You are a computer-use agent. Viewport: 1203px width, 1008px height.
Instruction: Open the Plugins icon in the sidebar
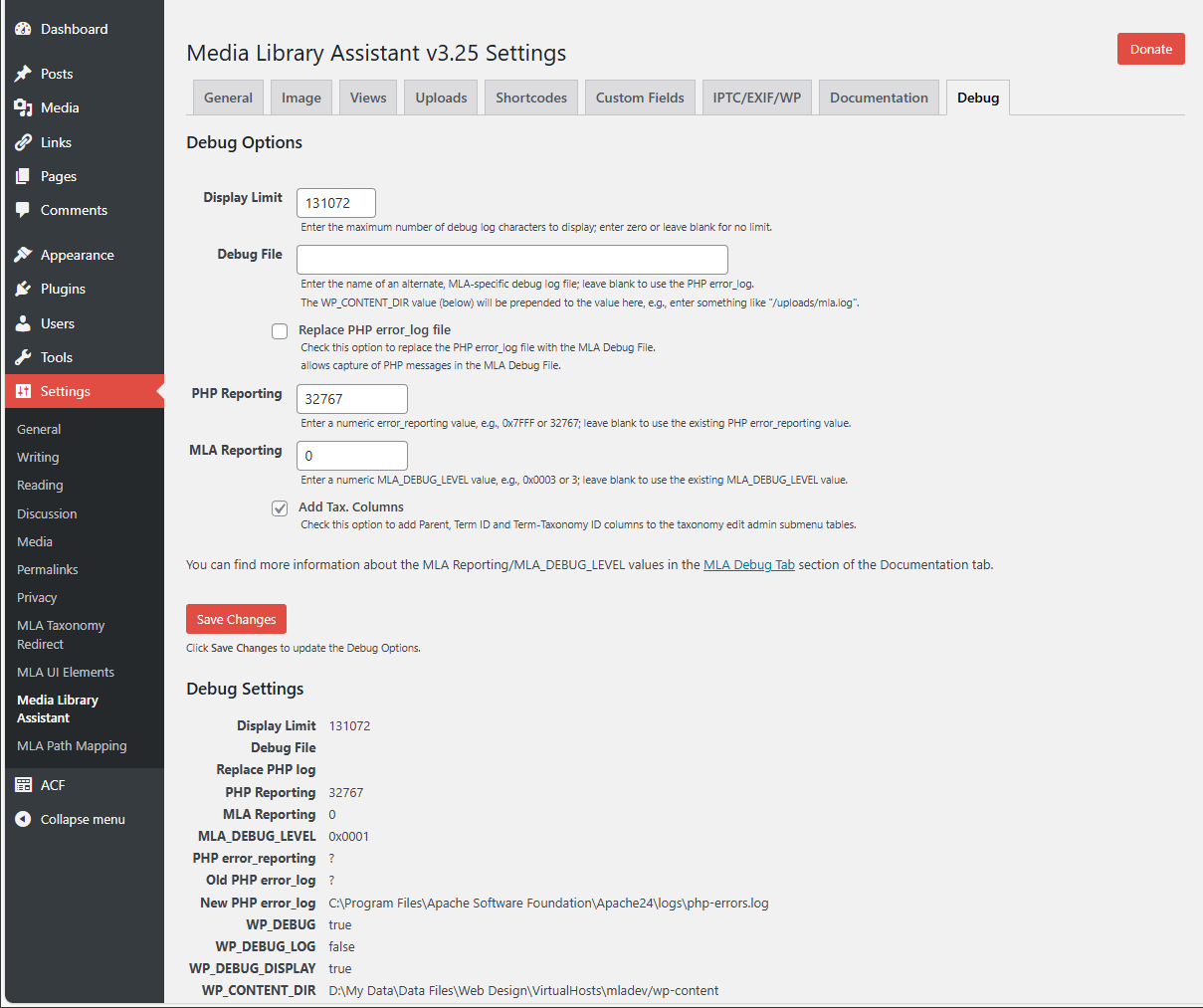click(x=23, y=289)
